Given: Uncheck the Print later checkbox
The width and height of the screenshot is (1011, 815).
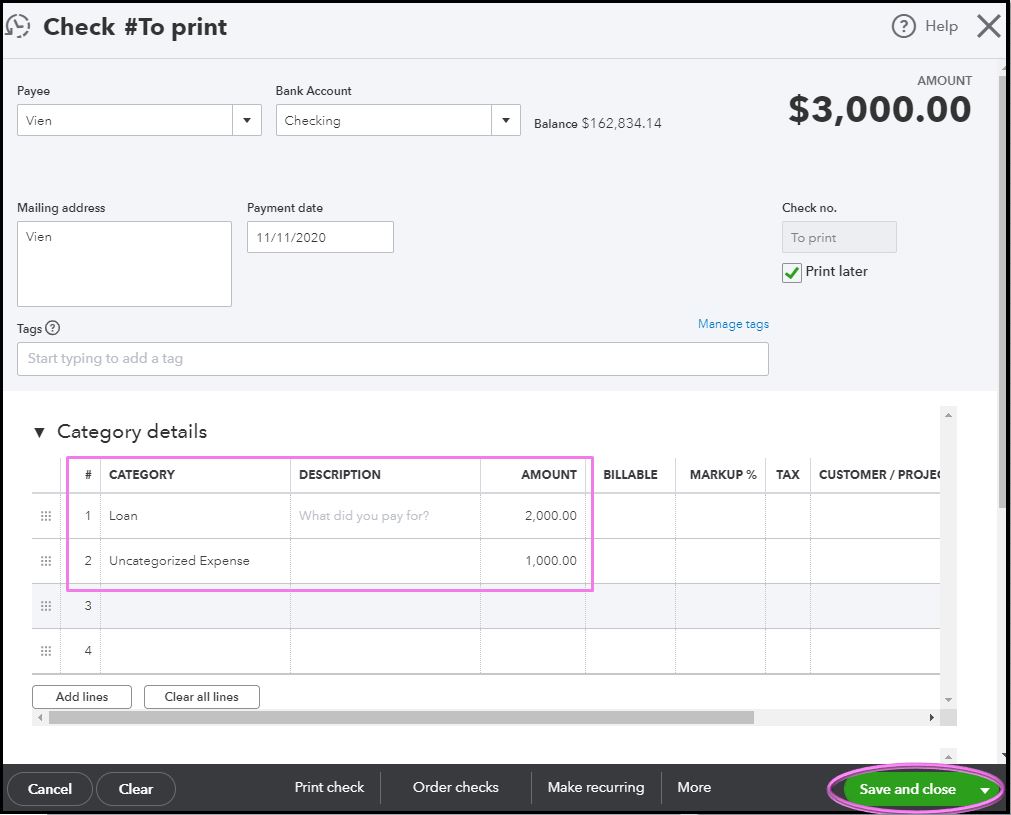Looking at the screenshot, I should 792,272.
